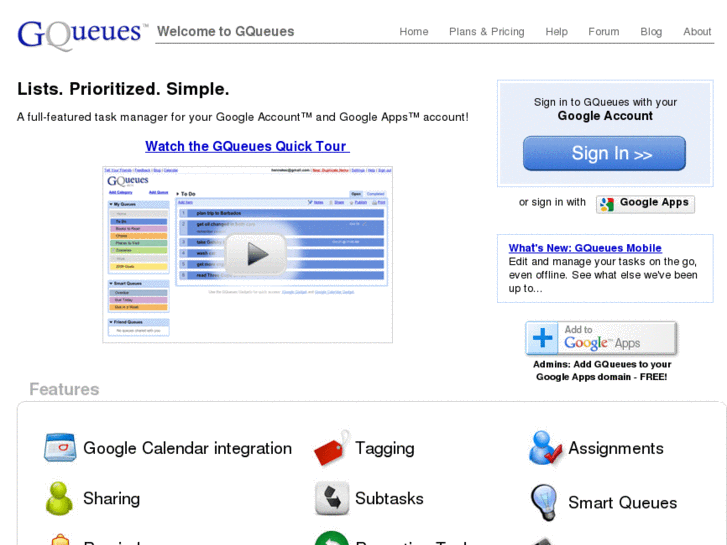This screenshot has height=545, width=727.
Task: Click the Assignments user icon
Action: [545, 448]
